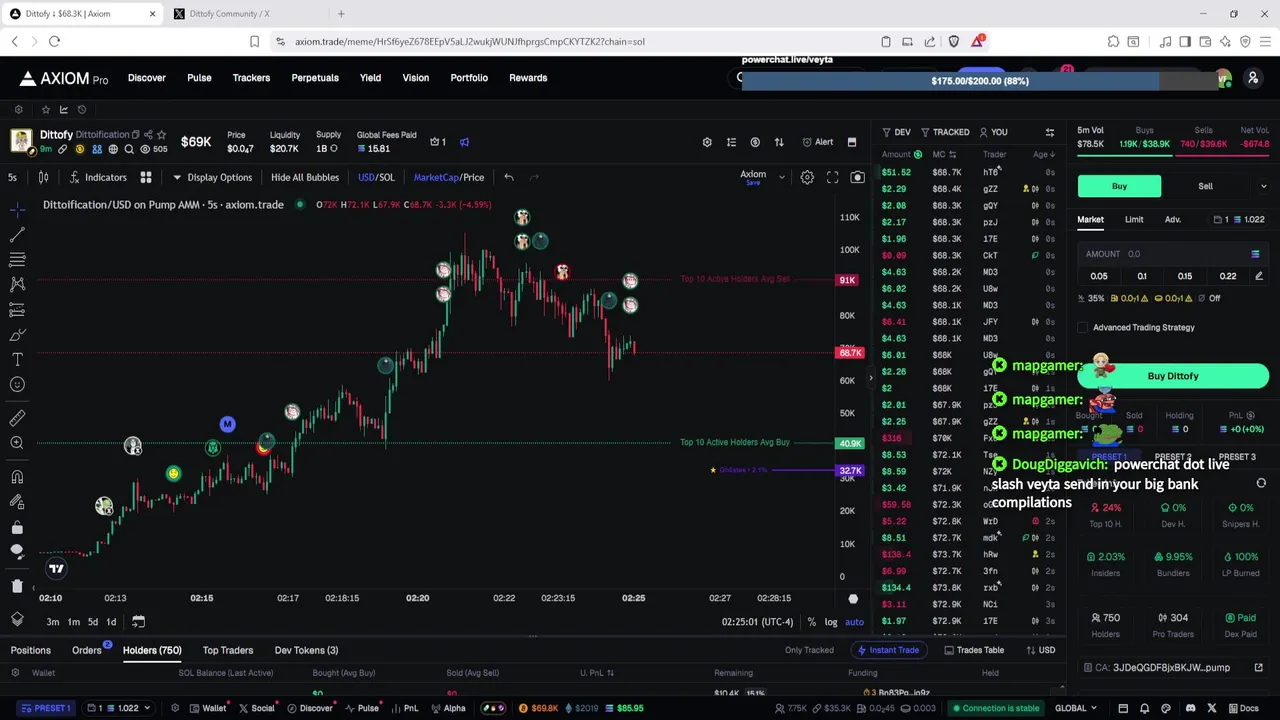Undo the last chart action
Viewport: 1280px width, 720px height.
pos(509,177)
